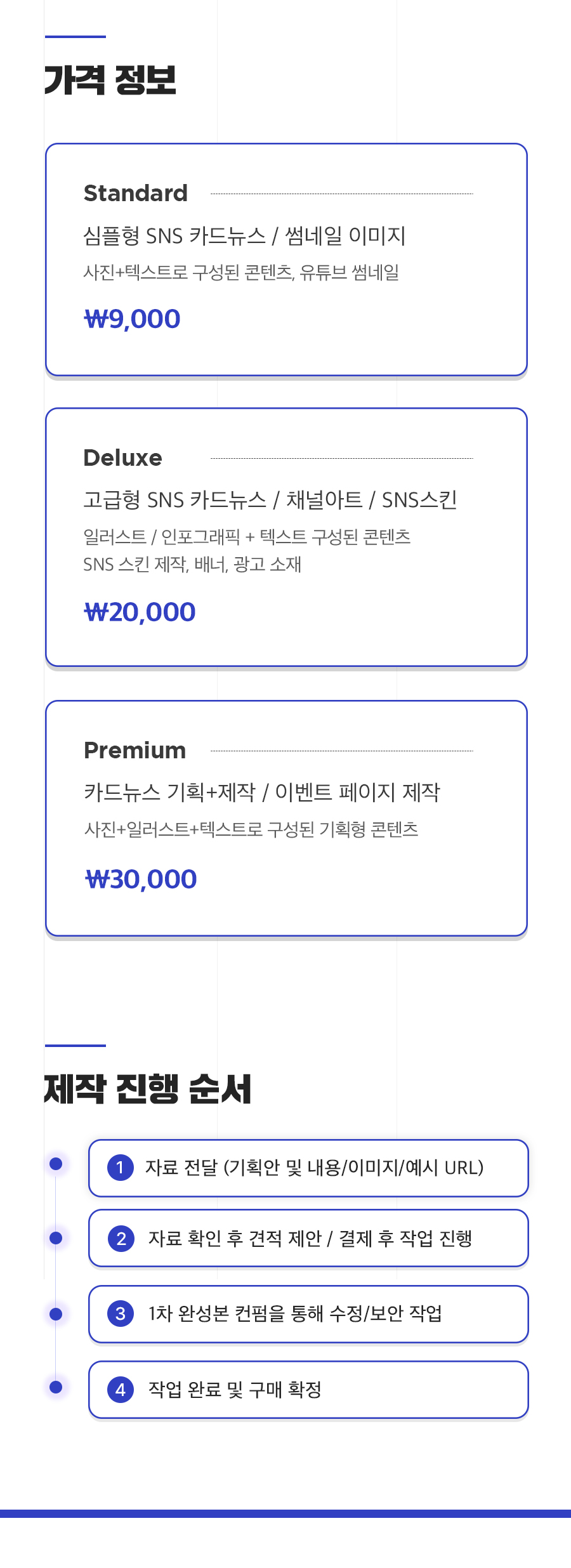The width and height of the screenshot is (571, 1568).
Task: Click the 제작 진행 순서 heading
Action: [x=147, y=1089]
